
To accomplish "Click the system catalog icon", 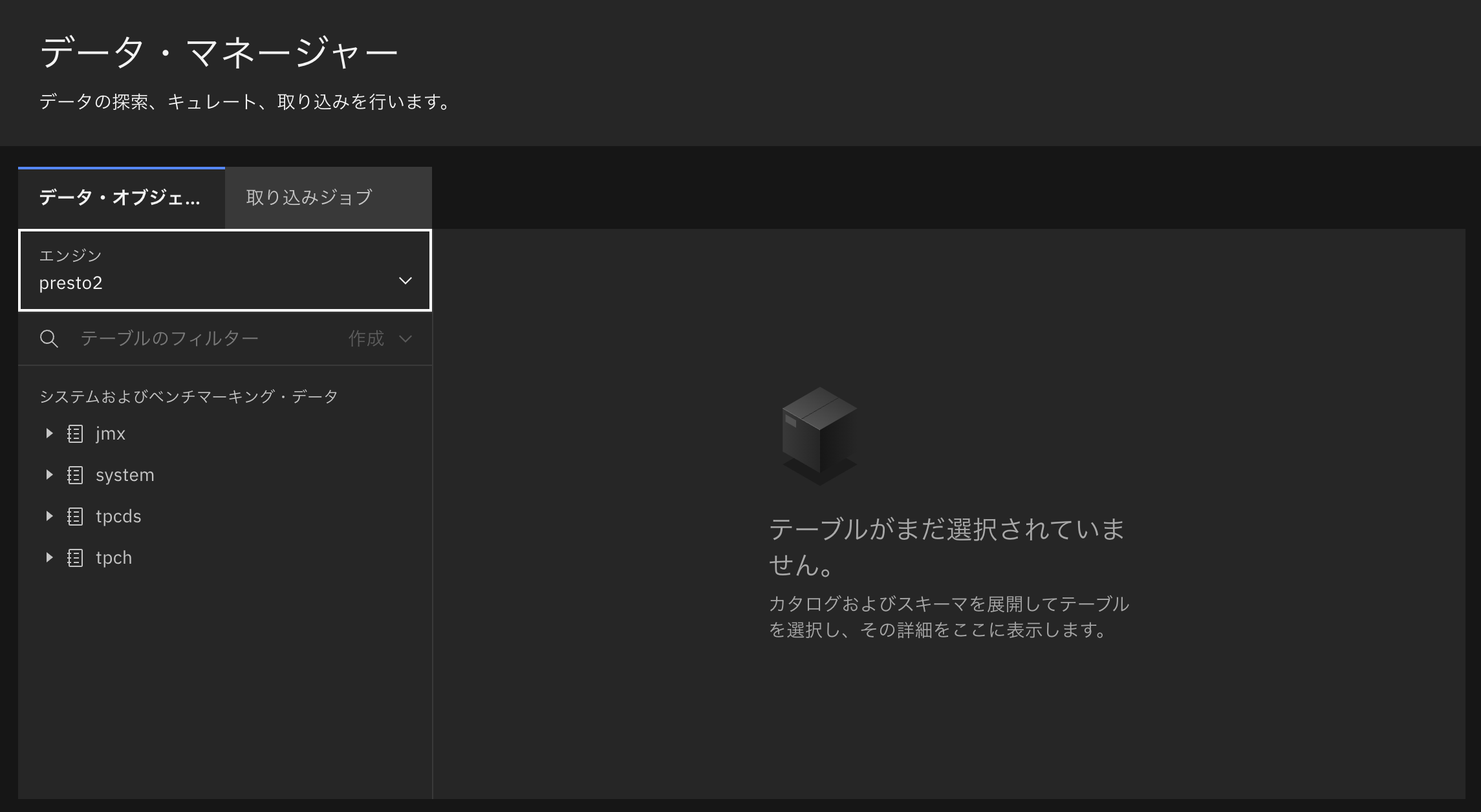I will coord(75,475).
